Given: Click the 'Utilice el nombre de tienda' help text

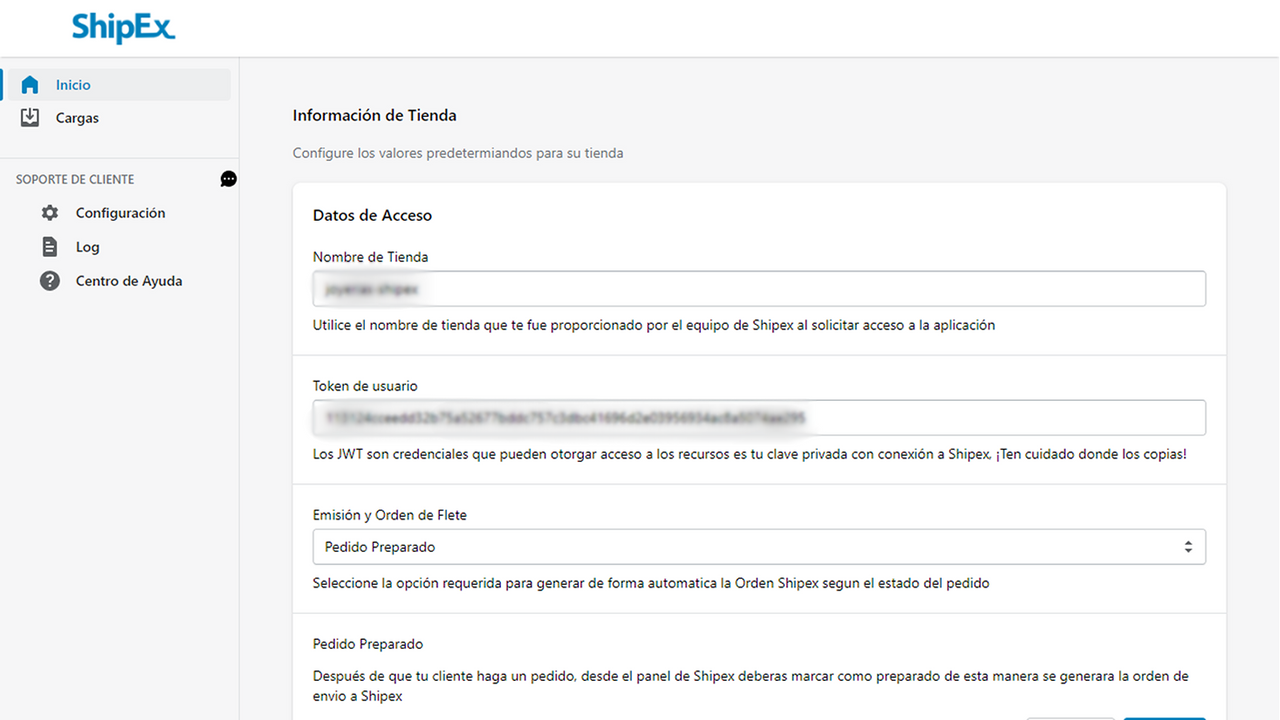Looking at the screenshot, I should click(654, 325).
